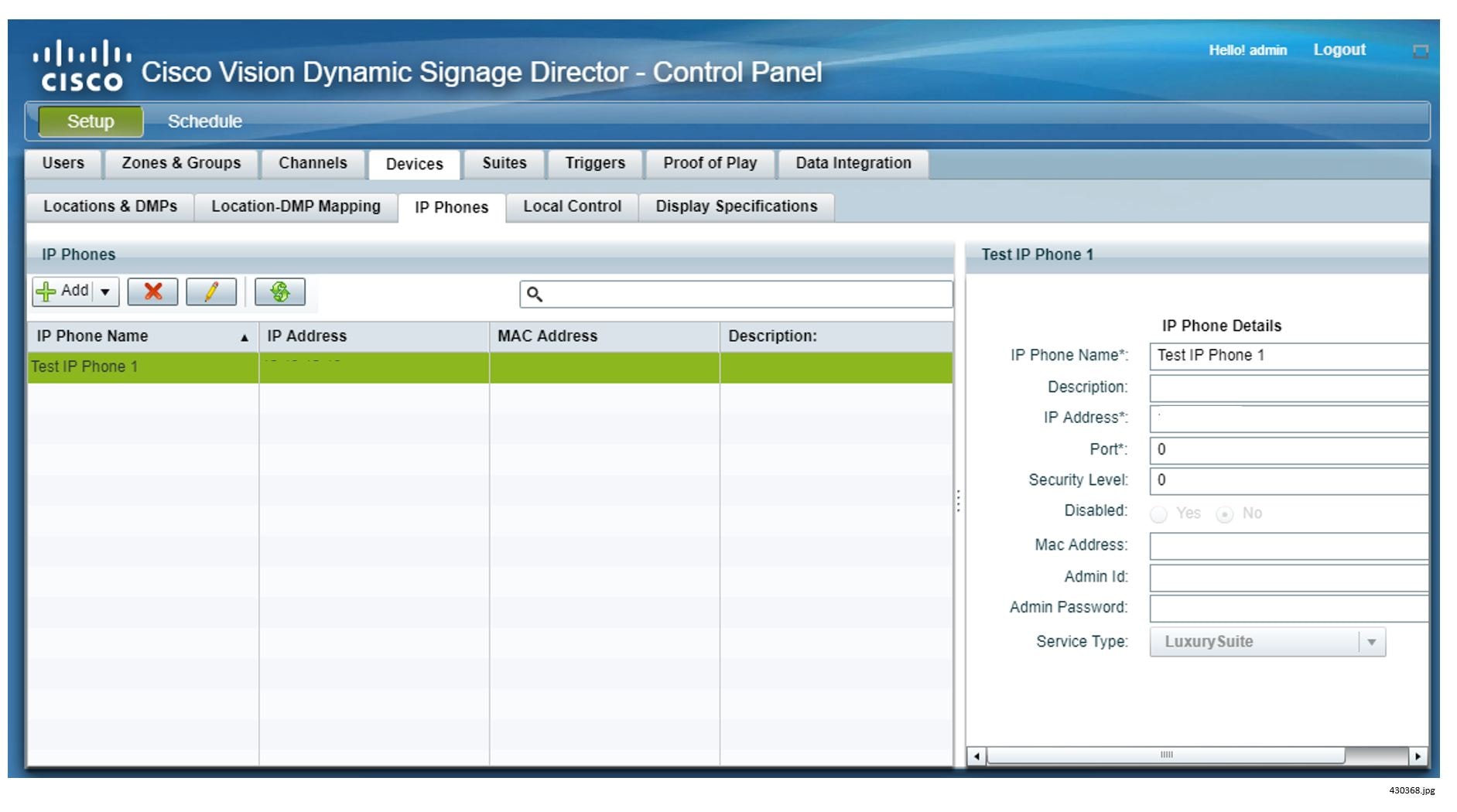This screenshot has width=1457, height=812.
Task: Open the Add dropdown arrow
Action: [x=105, y=292]
